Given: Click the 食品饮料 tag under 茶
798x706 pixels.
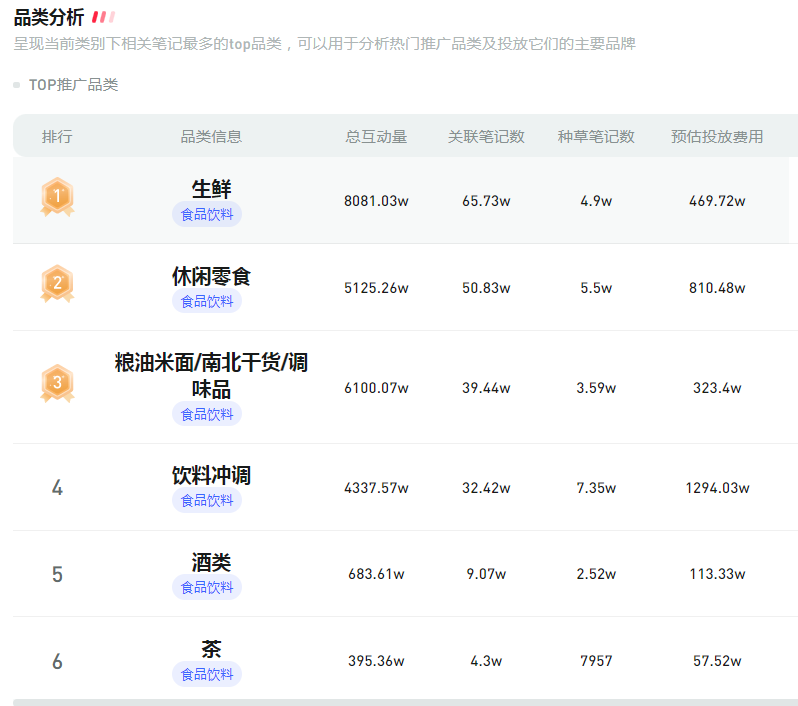Looking at the screenshot, I should (207, 674).
